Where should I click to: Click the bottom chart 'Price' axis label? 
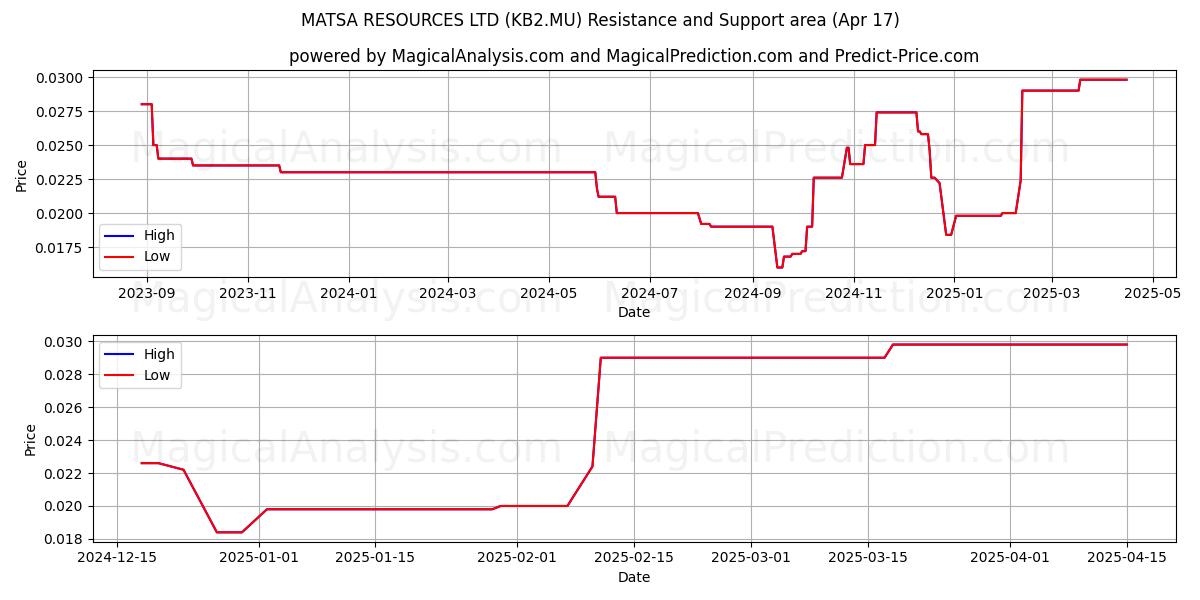[x=30, y=440]
